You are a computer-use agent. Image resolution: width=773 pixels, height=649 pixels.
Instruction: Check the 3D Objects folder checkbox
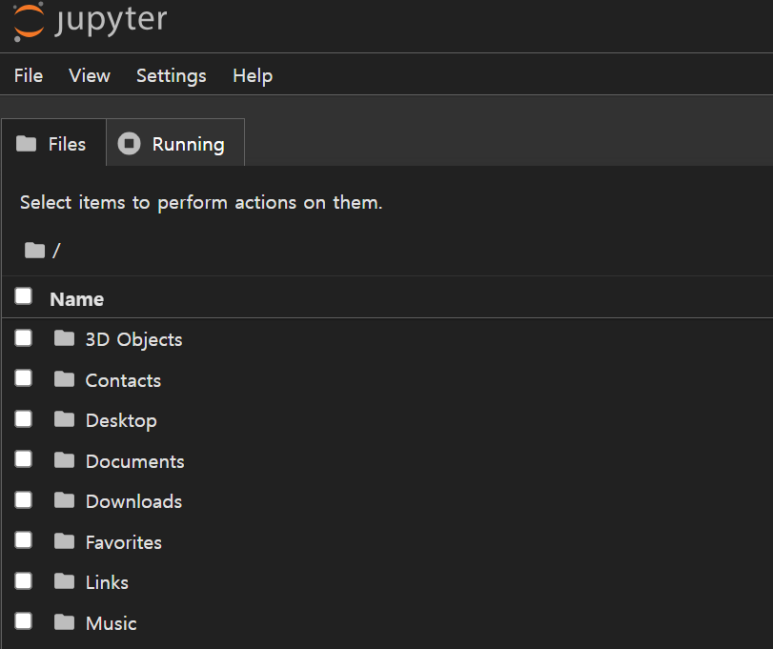coord(23,338)
